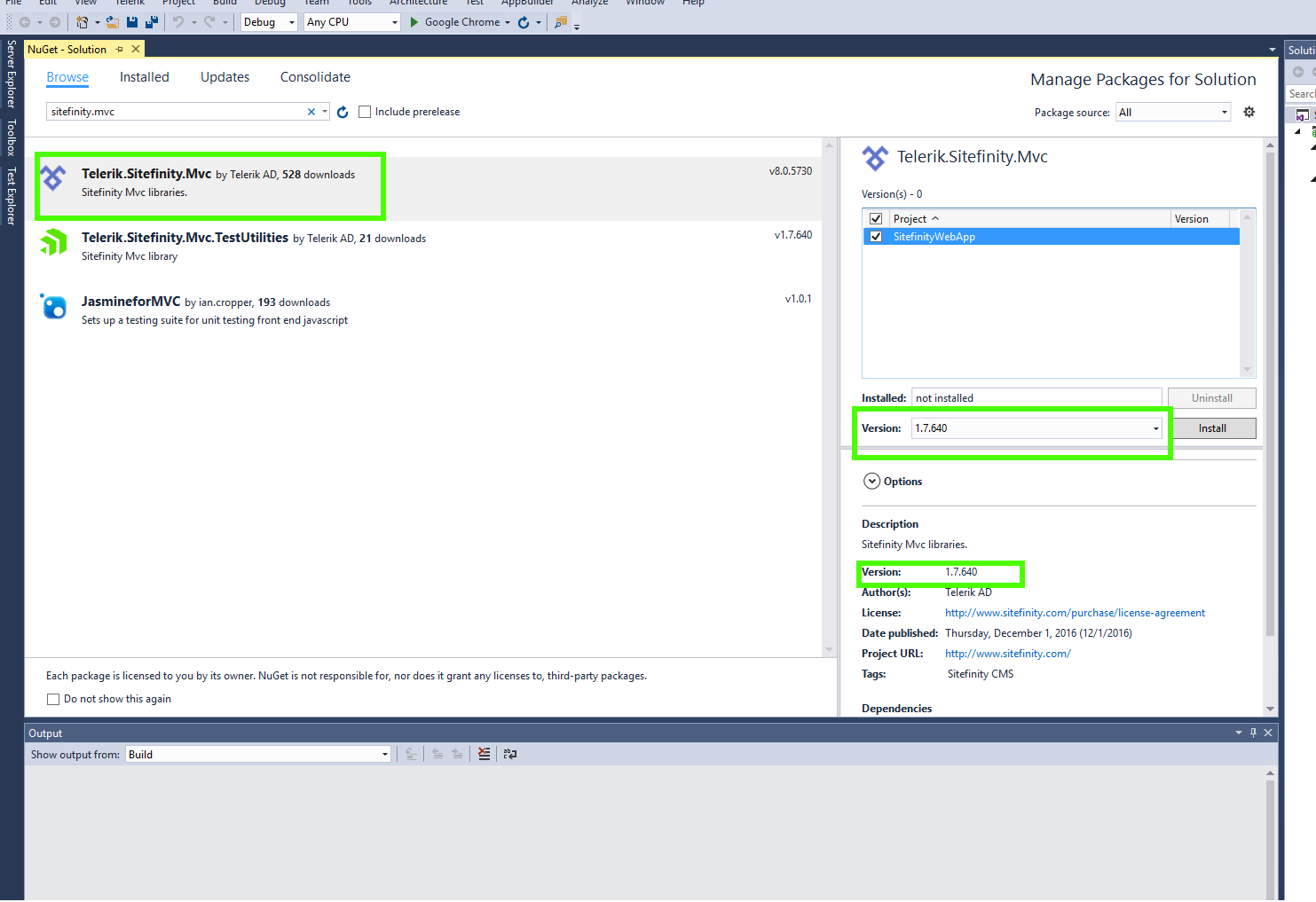Click the Undo arrow icon
Screen dimensions: 1316x902
(x=178, y=22)
